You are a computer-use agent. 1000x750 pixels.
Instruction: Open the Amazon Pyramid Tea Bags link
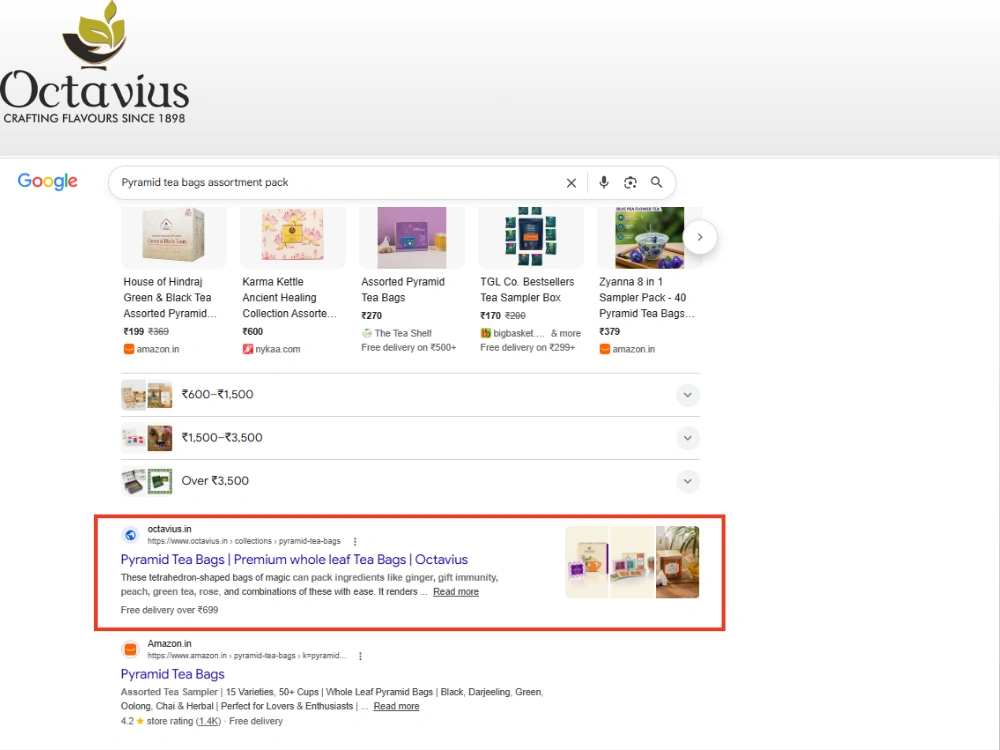[x=173, y=674]
